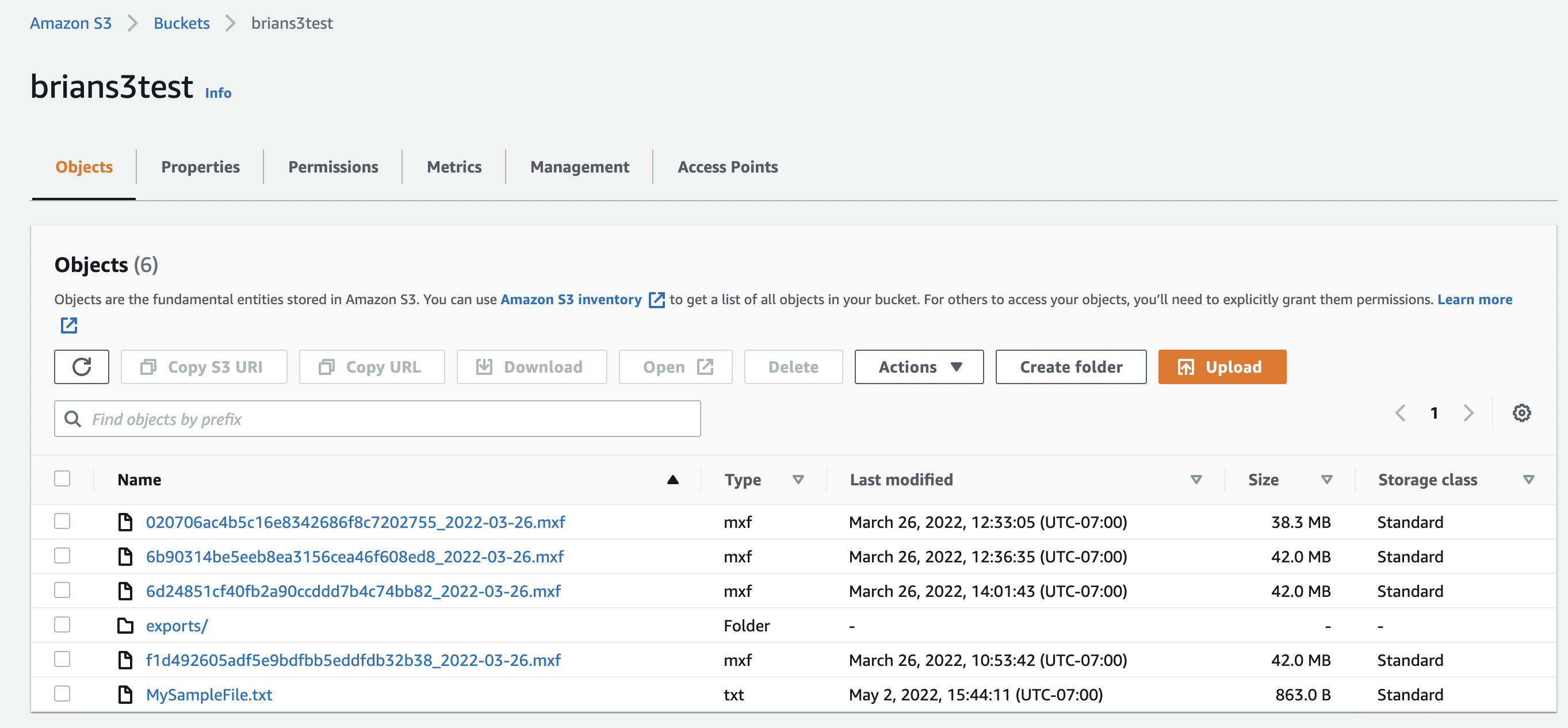Select checkbox for f1d492605adf5e9bdfbb5eddfdb32b38 file
Screen dimensions: 1568x728
click(x=62, y=659)
